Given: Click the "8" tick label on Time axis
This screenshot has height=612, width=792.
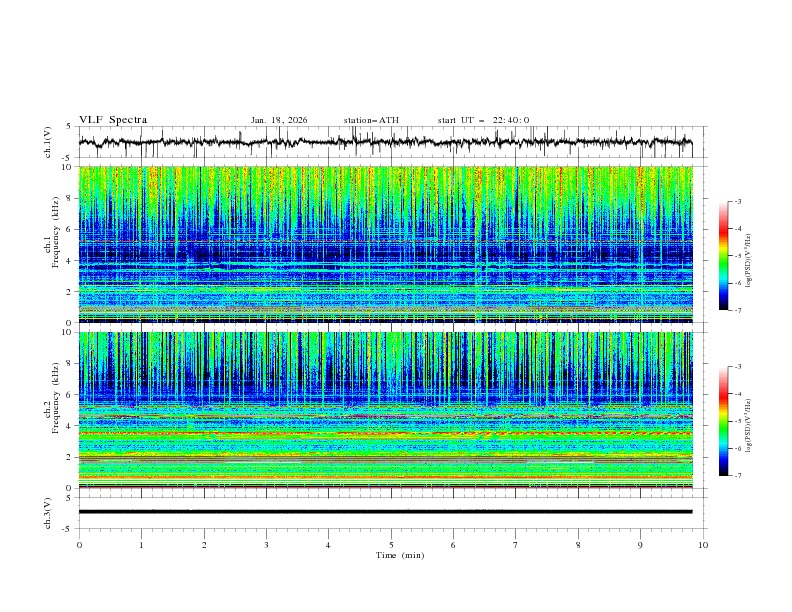Looking at the screenshot, I should [x=578, y=545].
